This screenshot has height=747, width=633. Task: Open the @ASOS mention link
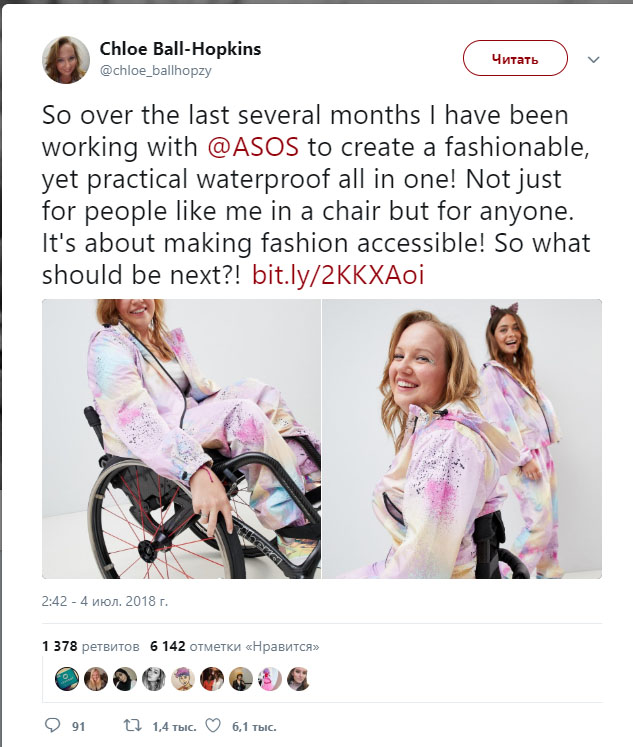[253, 146]
